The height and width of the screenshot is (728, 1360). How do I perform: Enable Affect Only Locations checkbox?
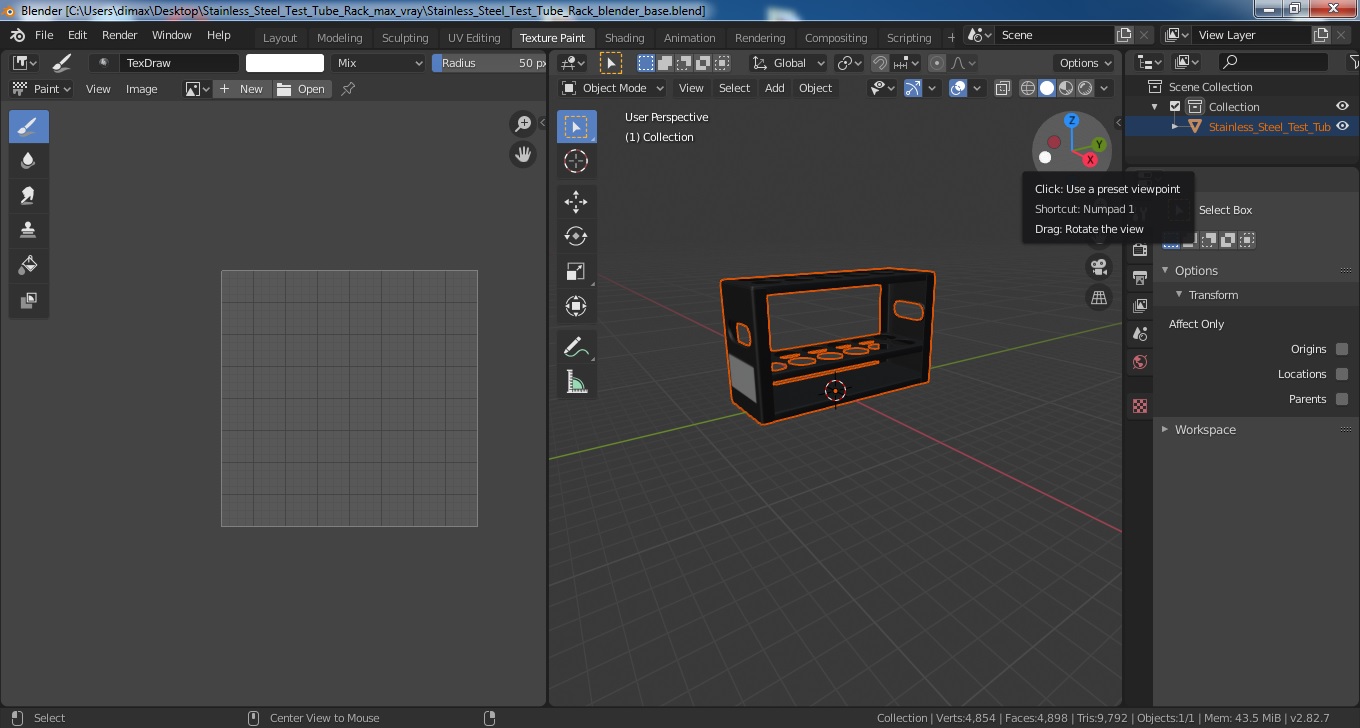click(x=1342, y=374)
